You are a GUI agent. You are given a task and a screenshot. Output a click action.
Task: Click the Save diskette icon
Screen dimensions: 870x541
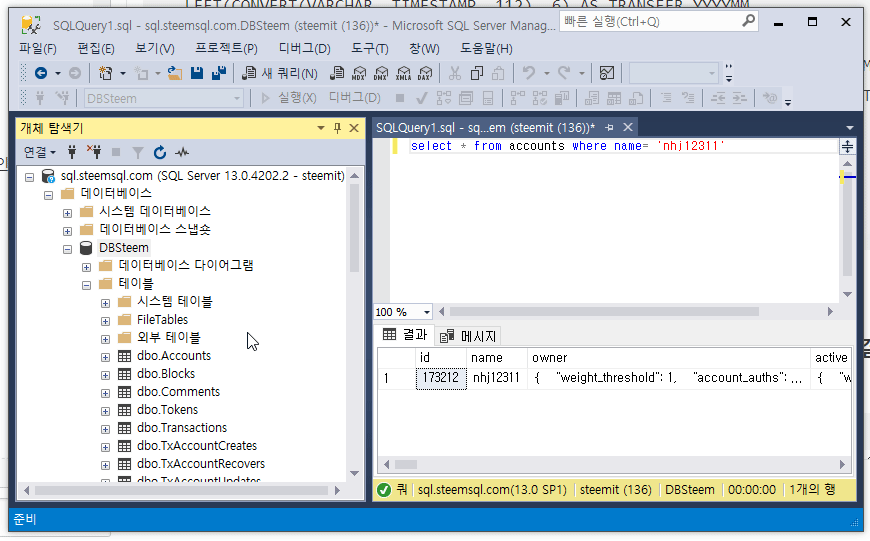(197, 73)
